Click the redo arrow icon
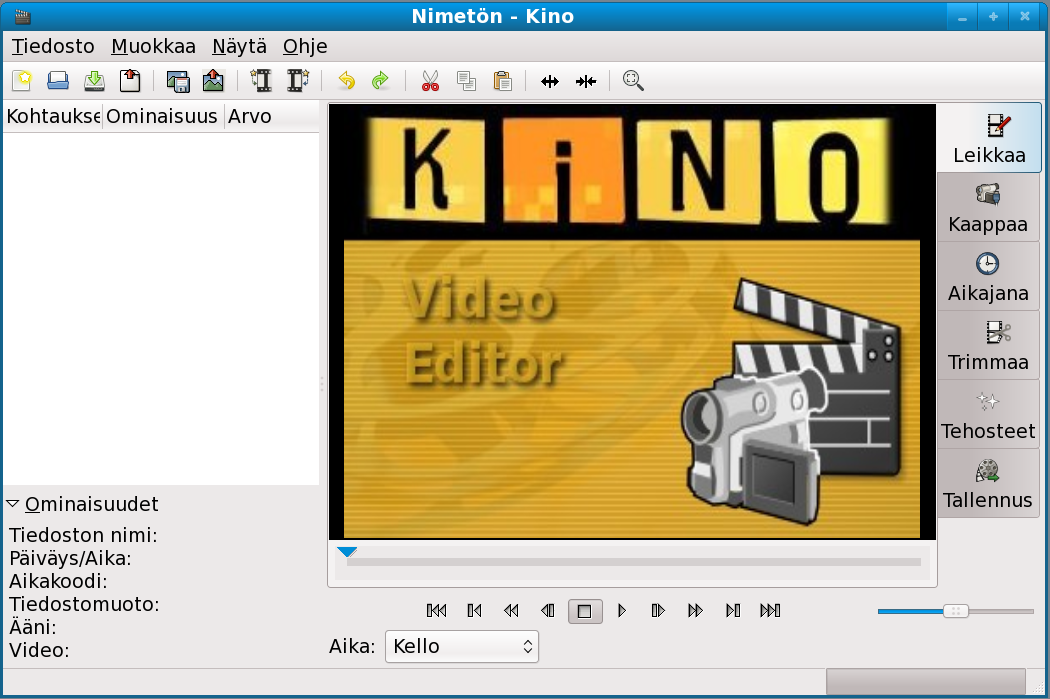1050x699 pixels. click(380, 81)
